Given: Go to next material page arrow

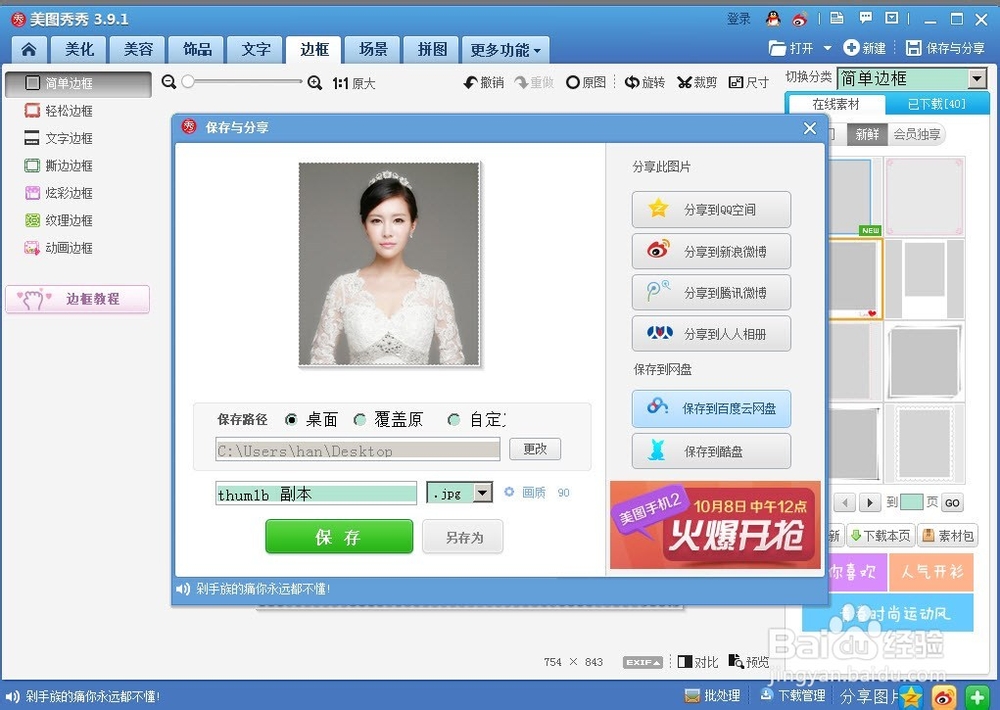Looking at the screenshot, I should pyautogui.click(x=869, y=503).
